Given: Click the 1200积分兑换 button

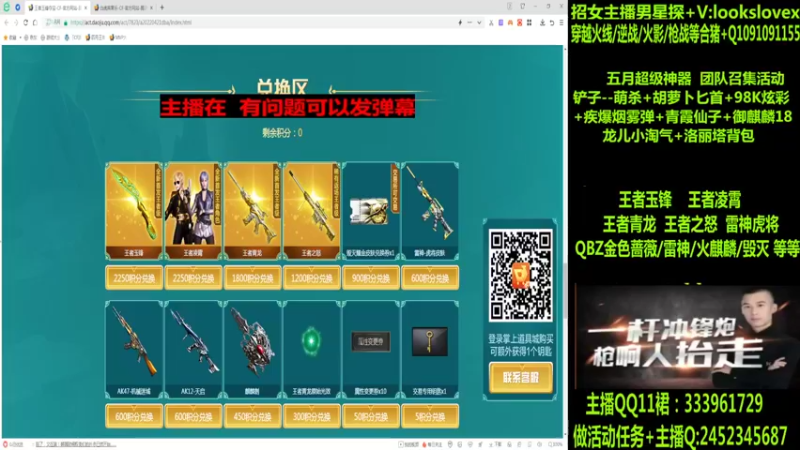Looking at the screenshot, I should pos(311,278).
